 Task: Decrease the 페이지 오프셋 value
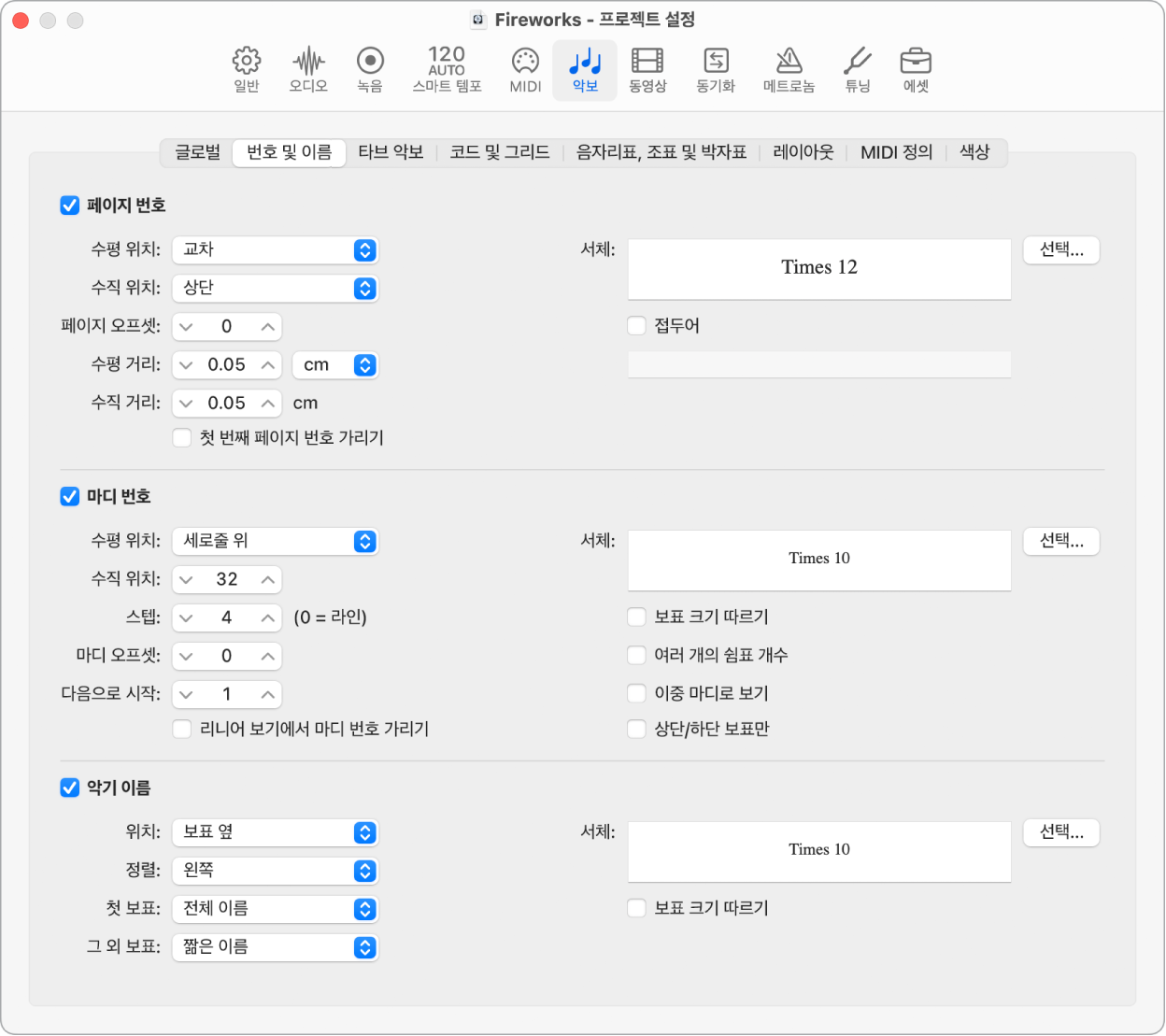(x=186, y=327)
